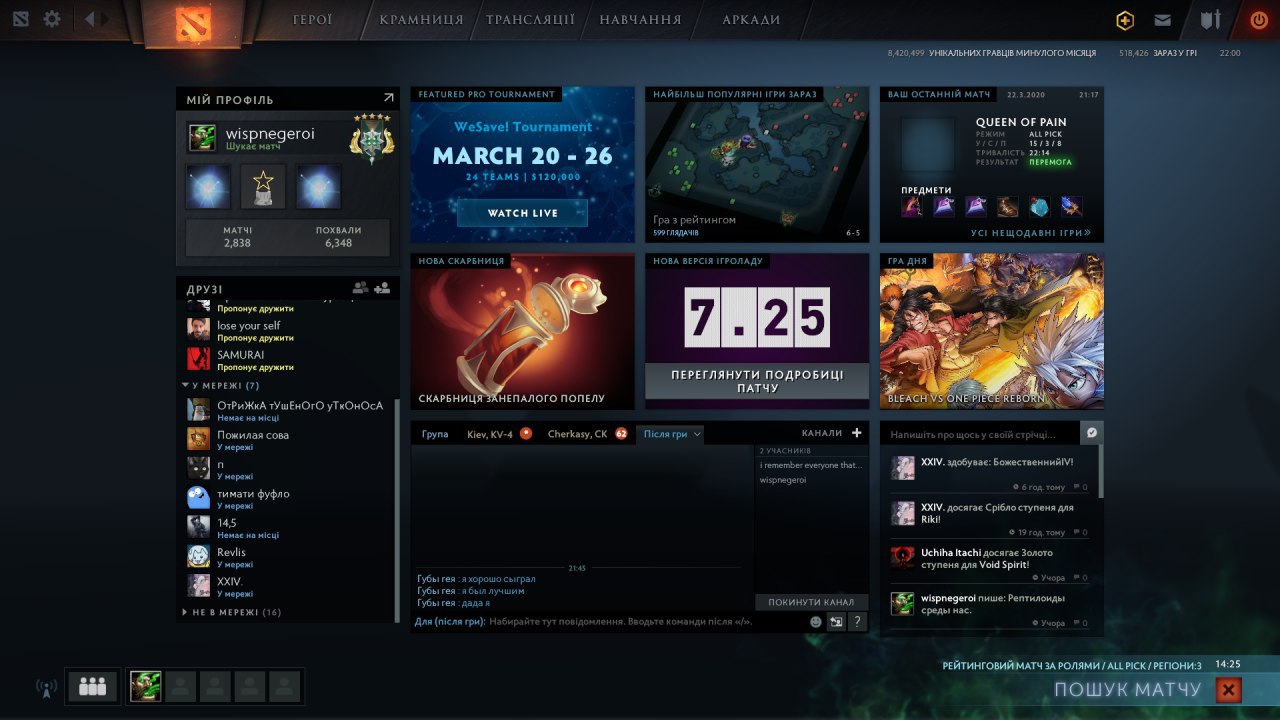Toggle the broadcast antenna icon
1280x720 pixels.
click(46, 687)
